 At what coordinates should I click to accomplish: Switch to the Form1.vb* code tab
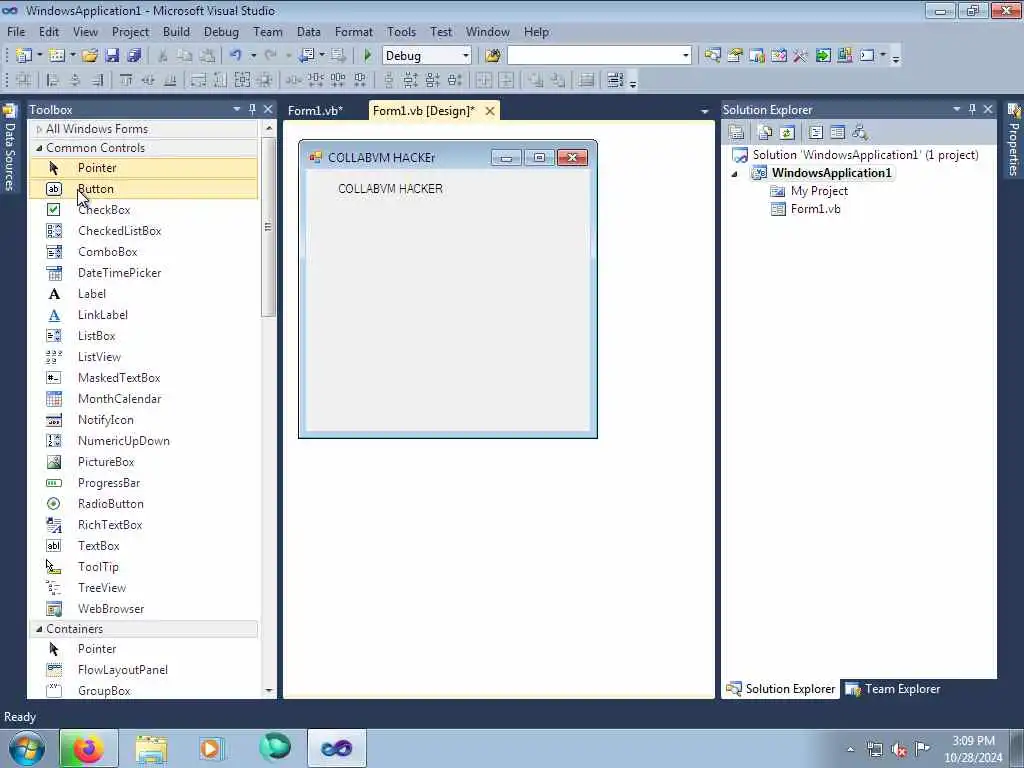pos(315,110)
